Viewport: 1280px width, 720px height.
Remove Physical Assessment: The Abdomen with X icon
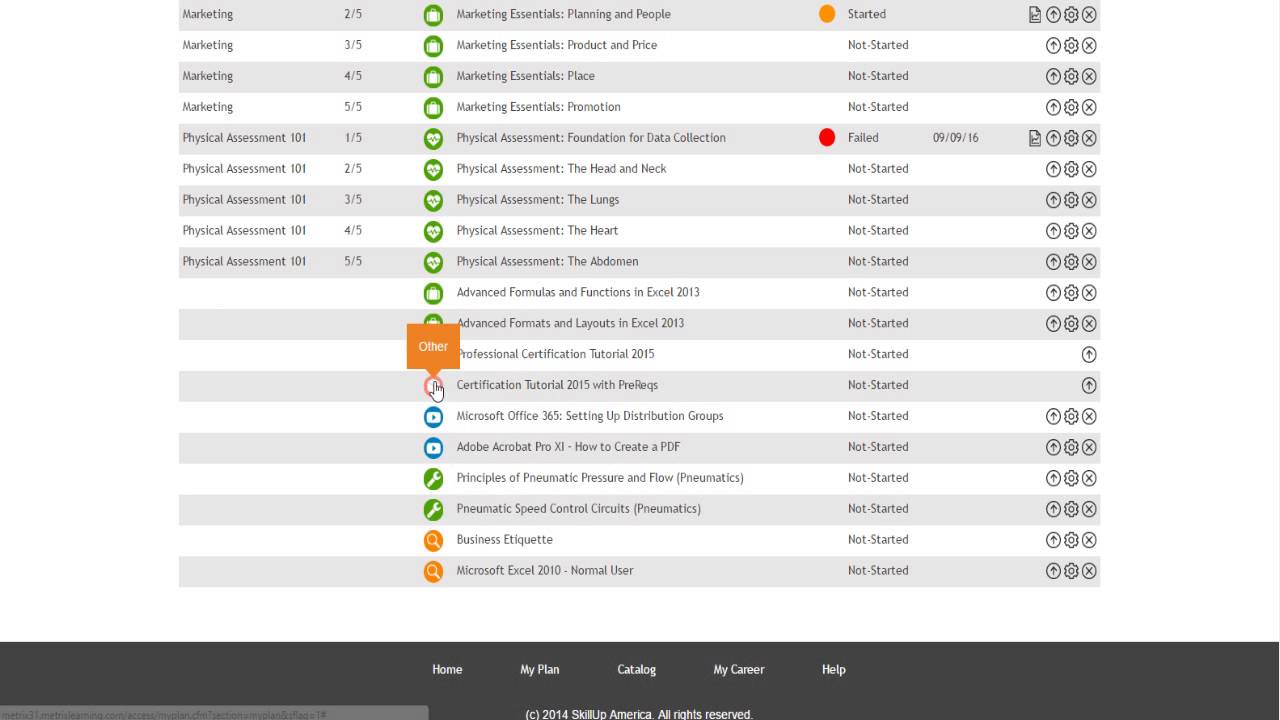1089,262
